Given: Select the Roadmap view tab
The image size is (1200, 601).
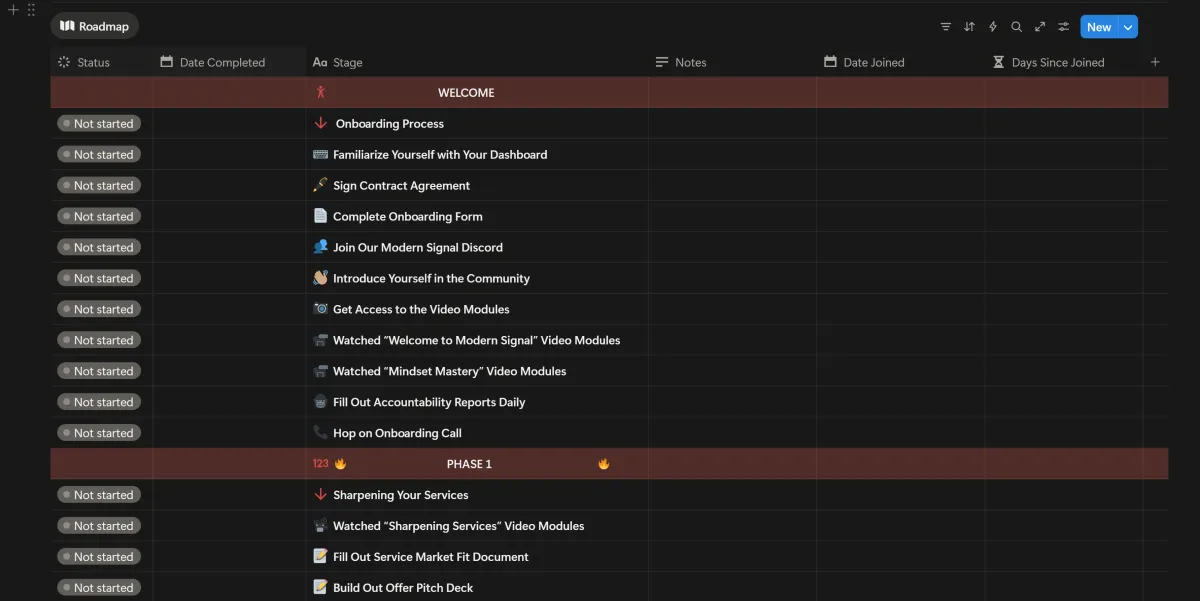Looking at the screenshot, I should tap(95, 26).
